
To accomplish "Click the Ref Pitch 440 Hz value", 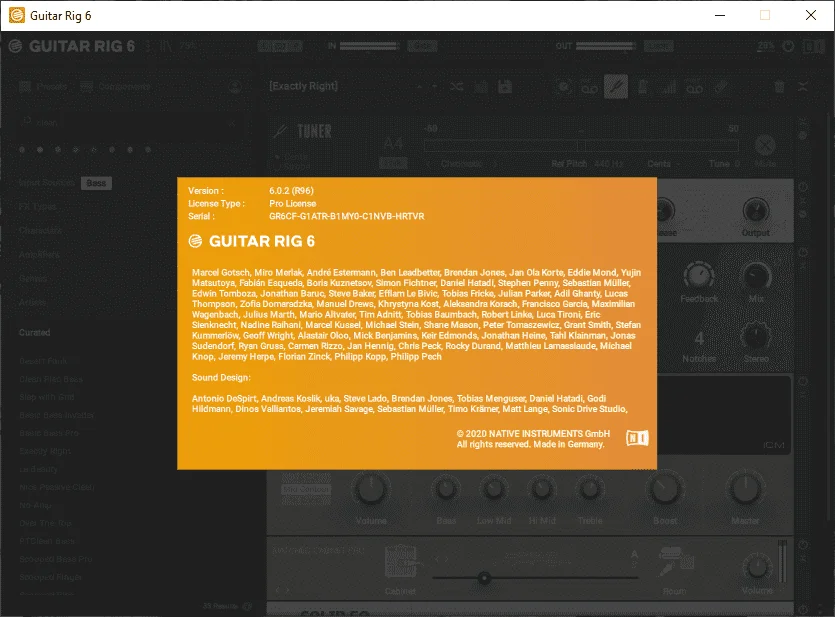I will [608, 163].
